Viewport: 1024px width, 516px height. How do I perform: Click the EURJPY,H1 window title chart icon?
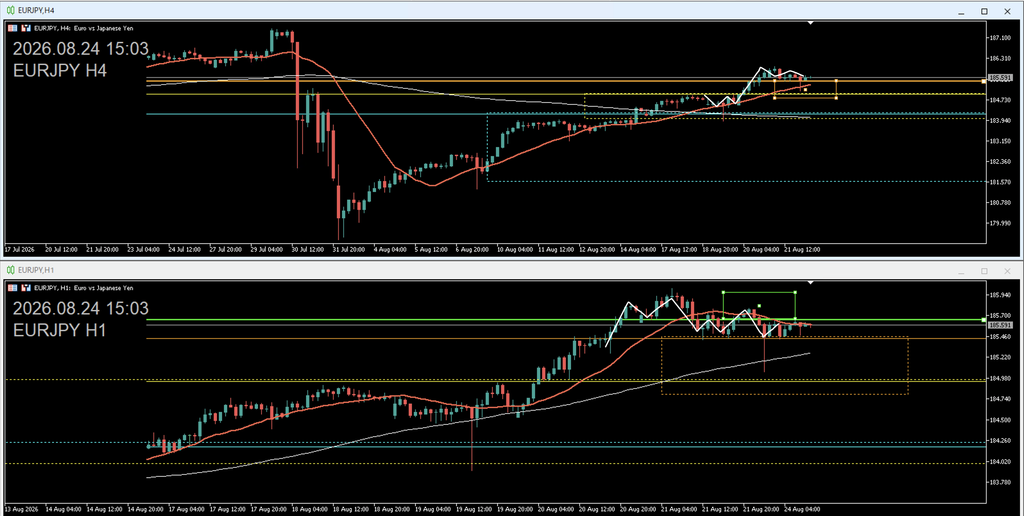coord(11,270)
